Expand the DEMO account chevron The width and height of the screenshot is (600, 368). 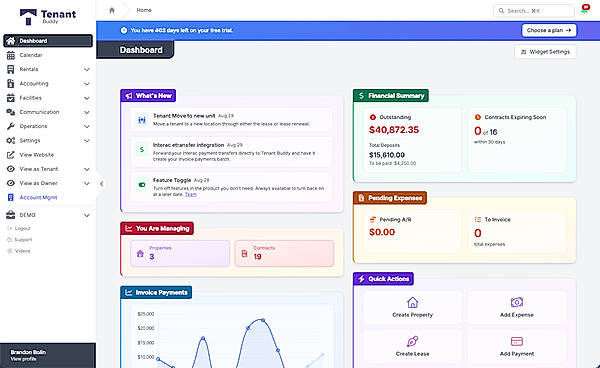87,215
